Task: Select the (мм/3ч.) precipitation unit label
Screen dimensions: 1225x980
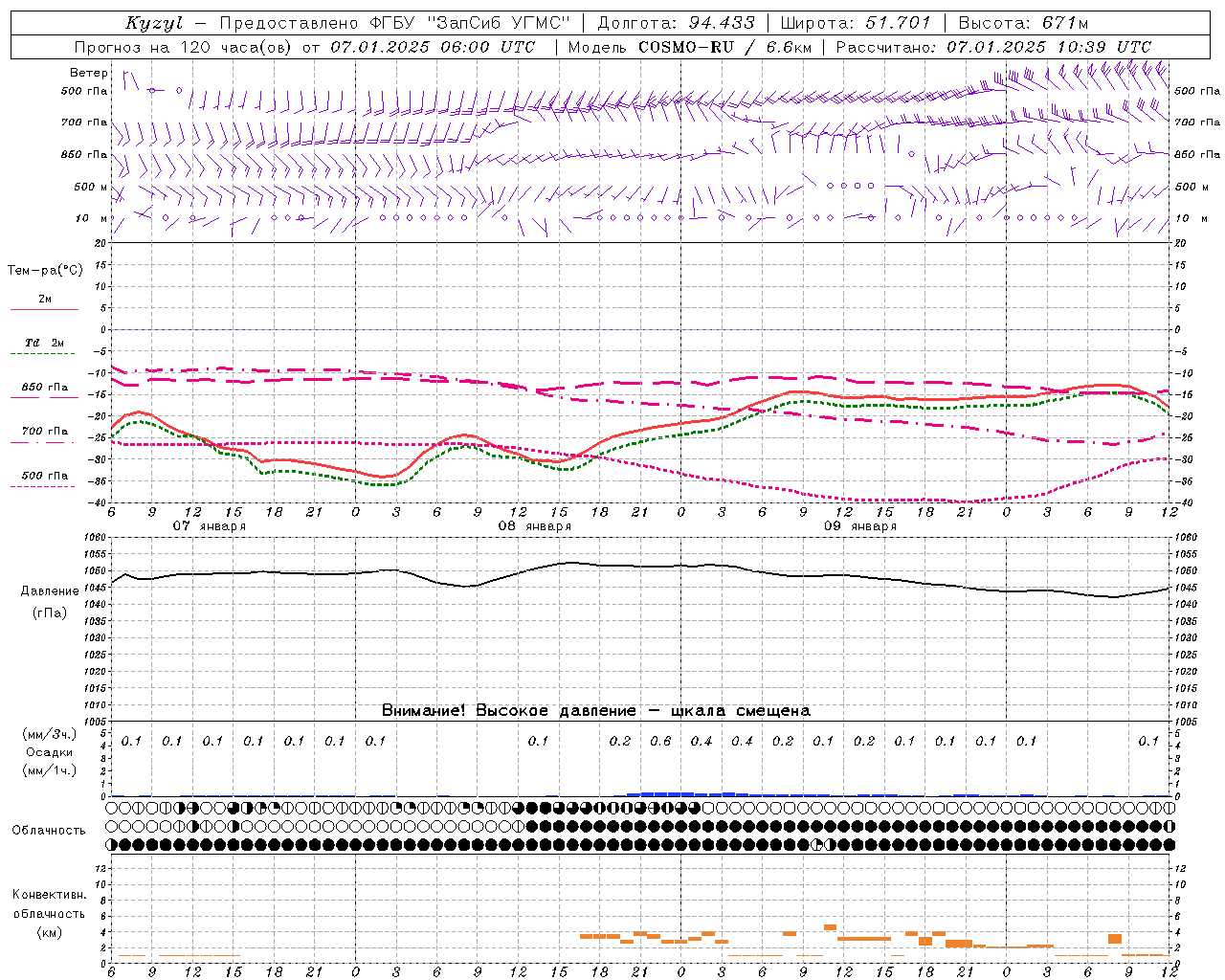Action: (x=48, y=734)
